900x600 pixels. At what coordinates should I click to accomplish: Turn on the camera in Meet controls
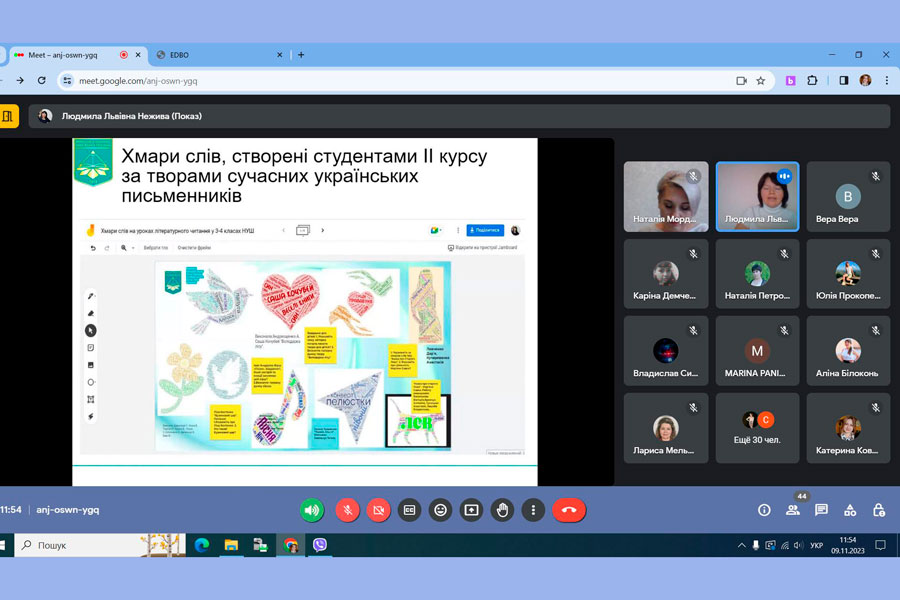click(378, 510)
